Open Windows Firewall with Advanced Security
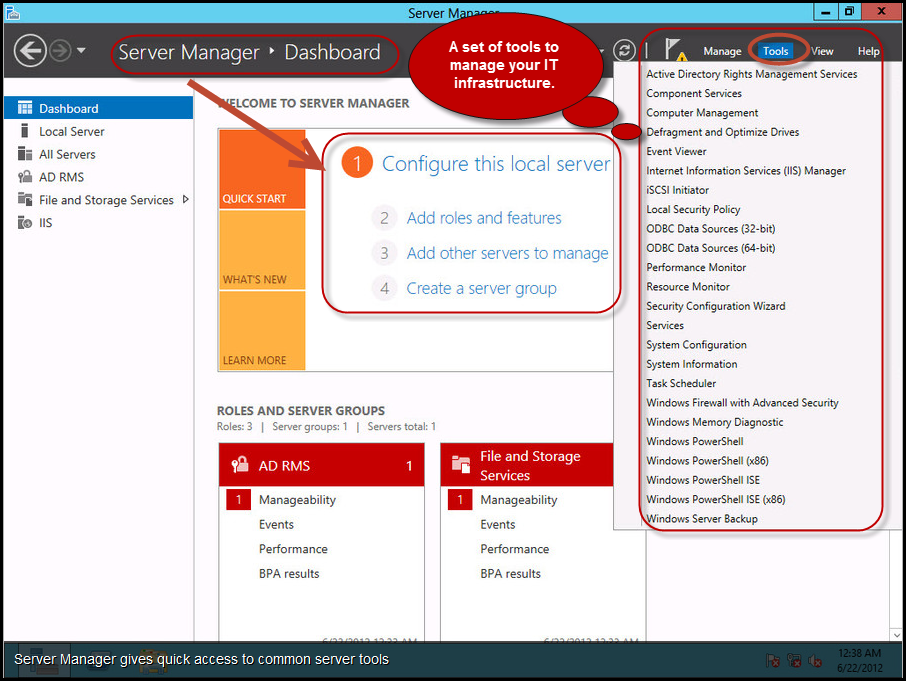The height and width of the screenshot is (681, 906). 742,403
